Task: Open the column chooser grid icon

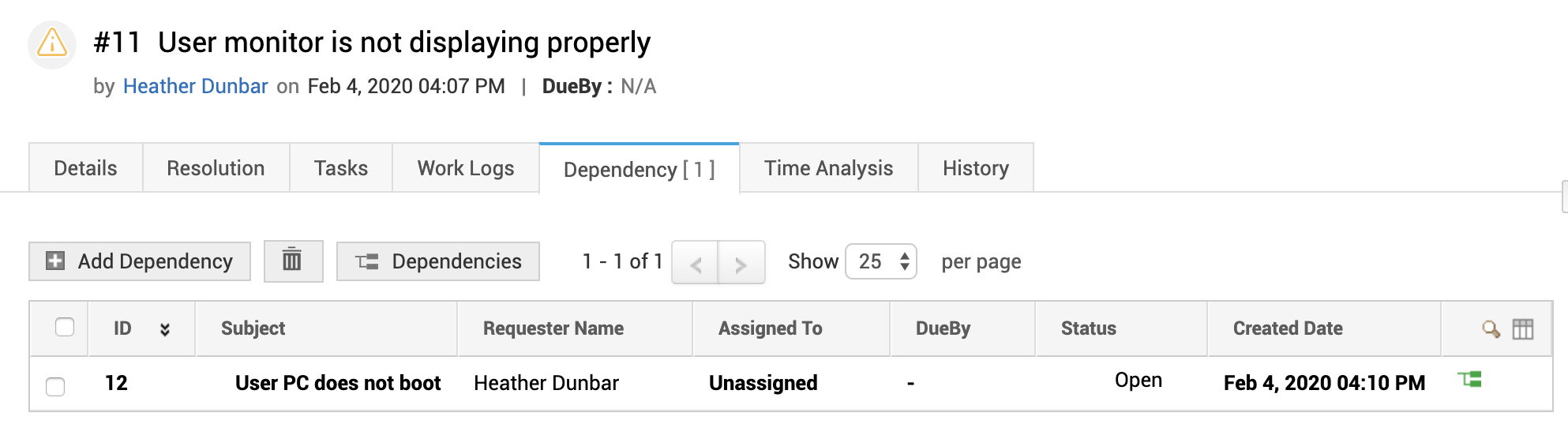Action: 1523,329
